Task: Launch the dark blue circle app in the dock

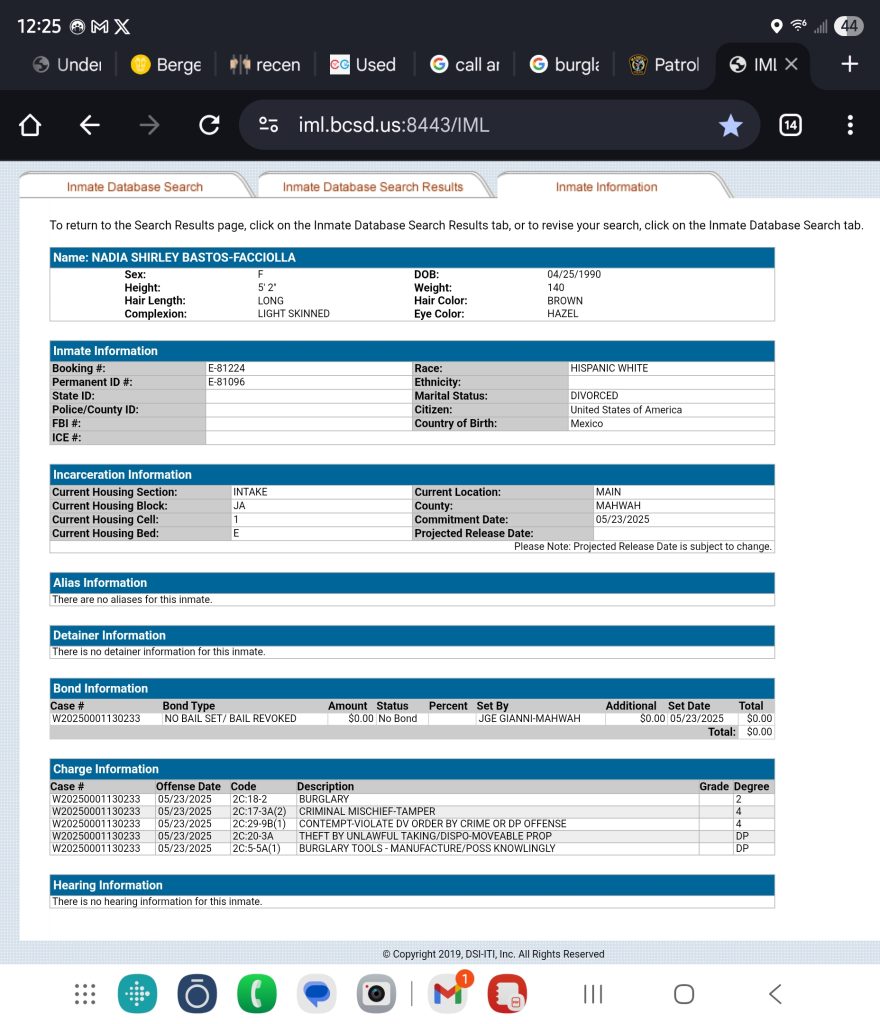Action: pos(197,994)
